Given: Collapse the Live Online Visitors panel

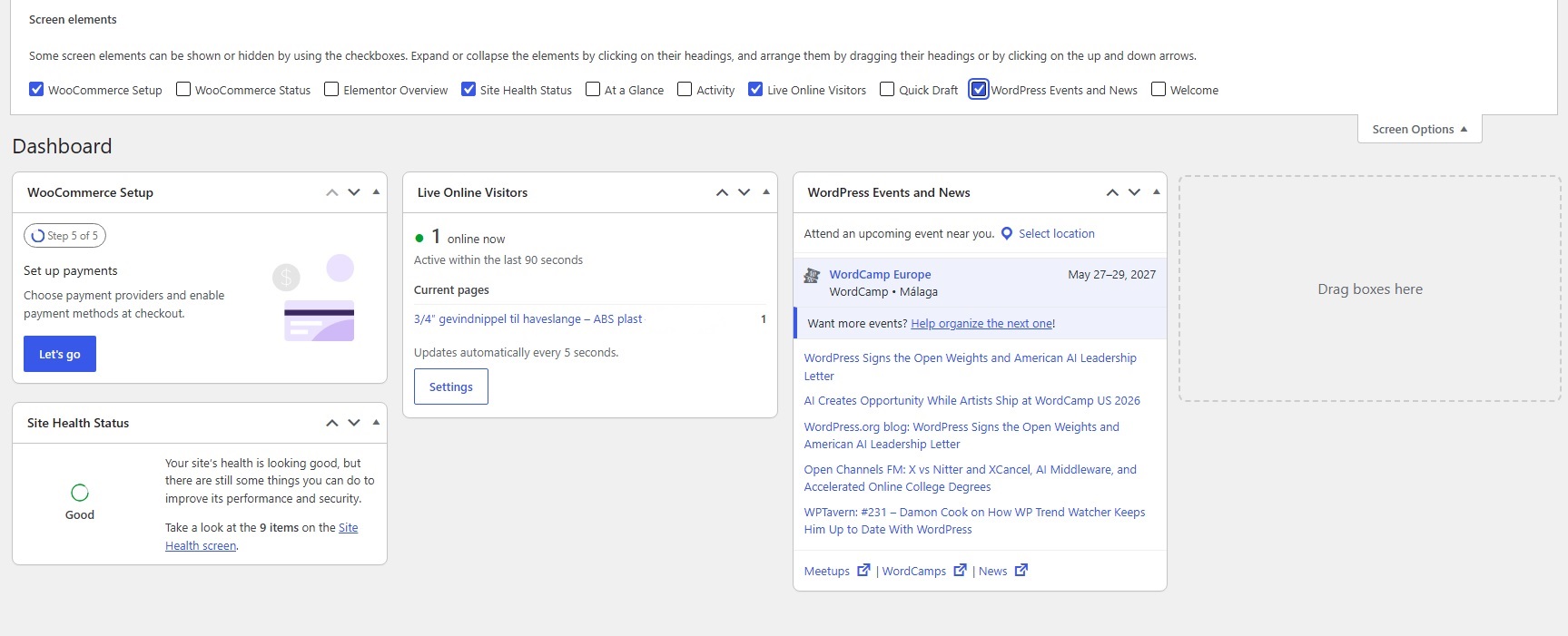Looking at the screenshot, I should tap(766, 192).
